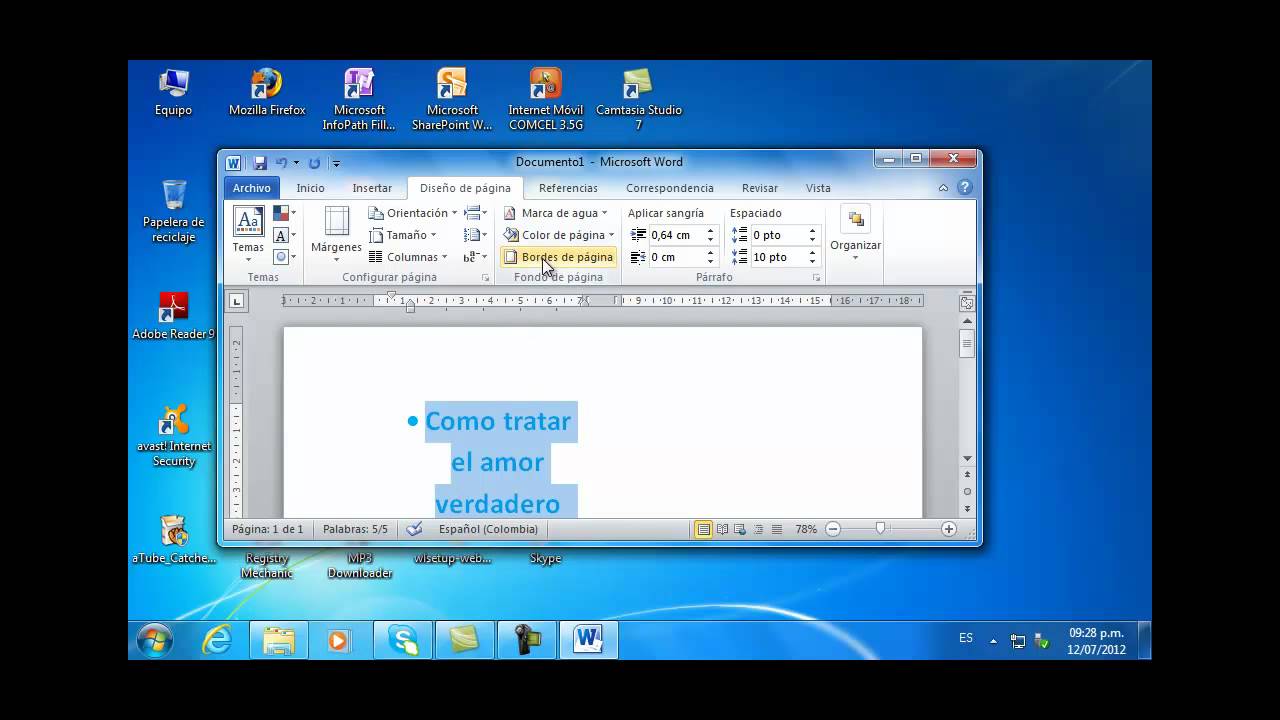Click spacing after field showing 10 pto
The width and height of the screenshot is (1280, 720).
tap(777, 257)
